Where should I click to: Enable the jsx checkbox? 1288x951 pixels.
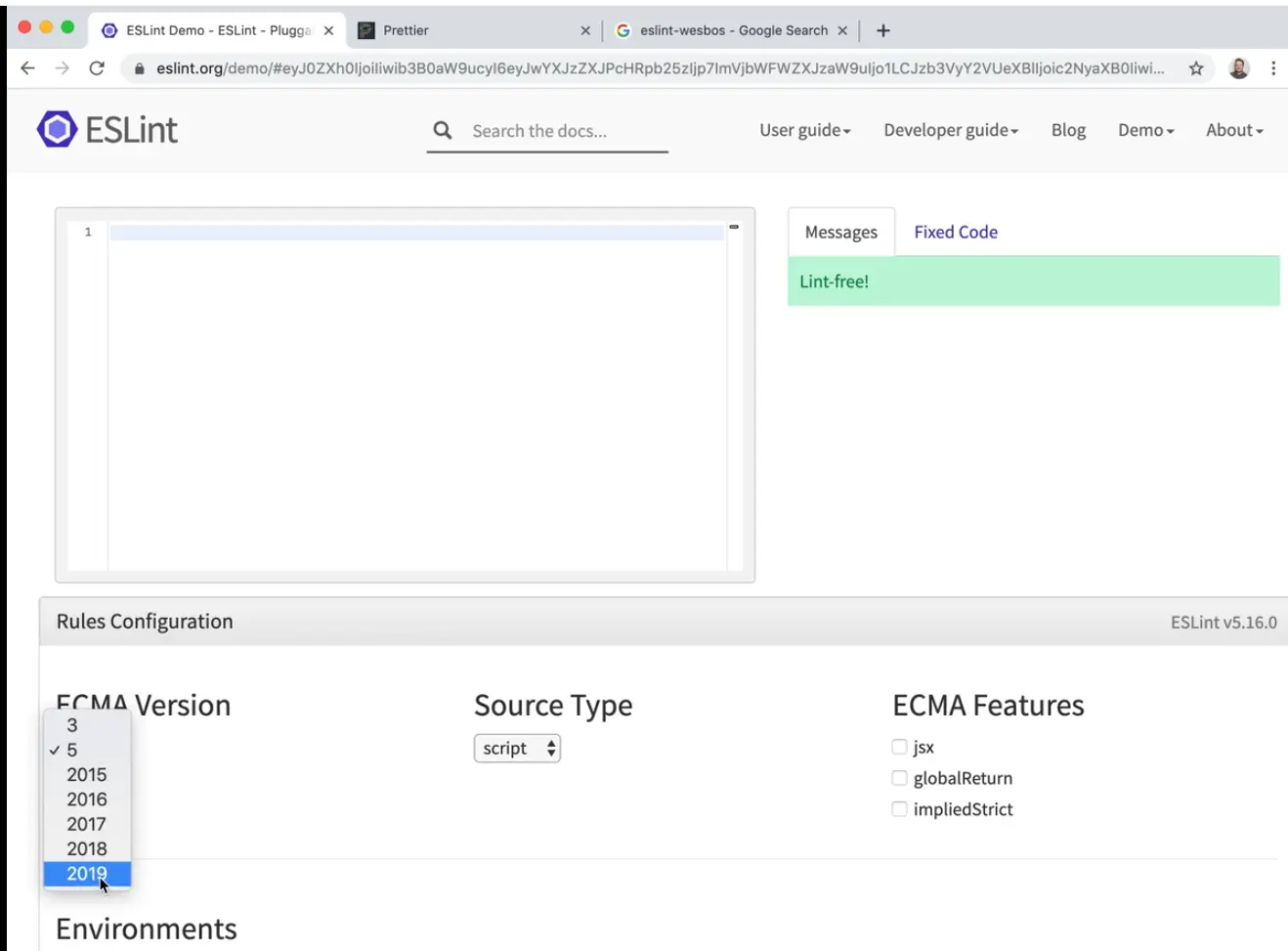pos(899,748)
